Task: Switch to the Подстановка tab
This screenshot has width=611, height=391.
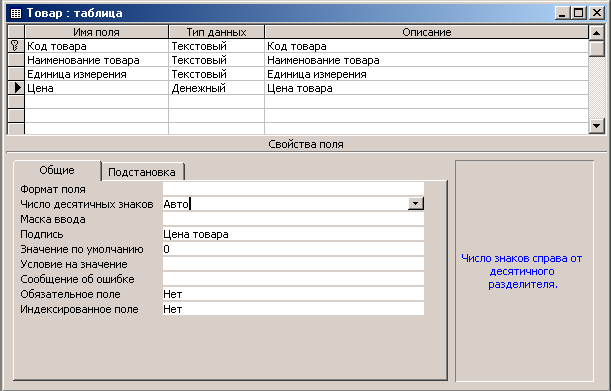Action: tap(142, 172)
